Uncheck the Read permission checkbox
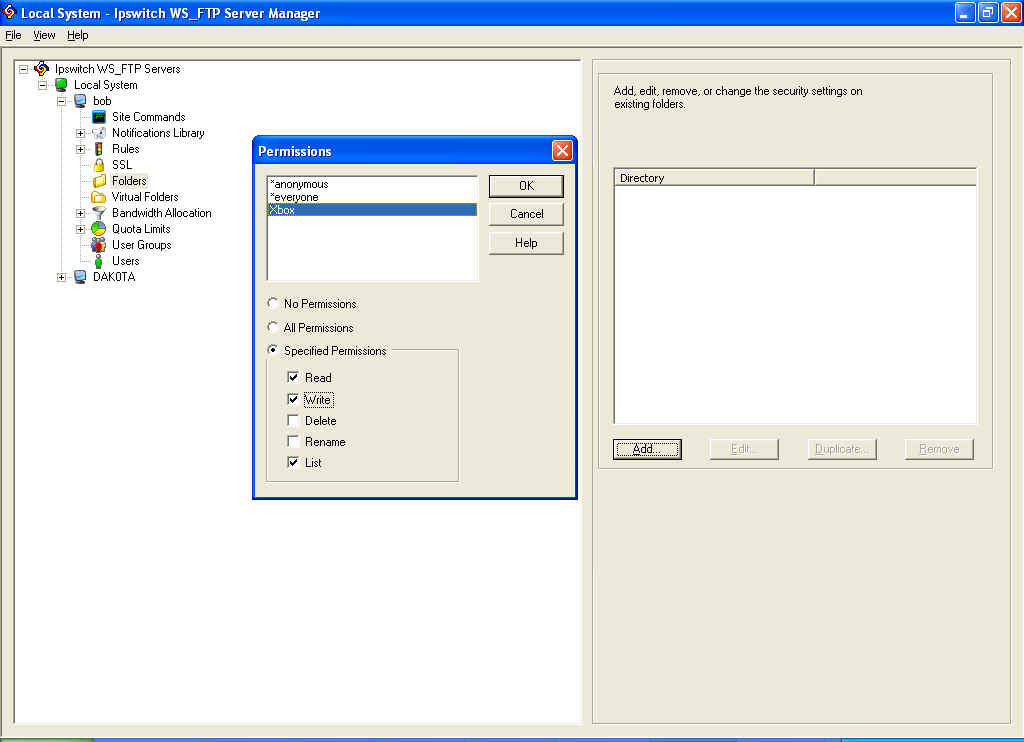This screenshot has height=742, width=1024. [x=293, y=378]
